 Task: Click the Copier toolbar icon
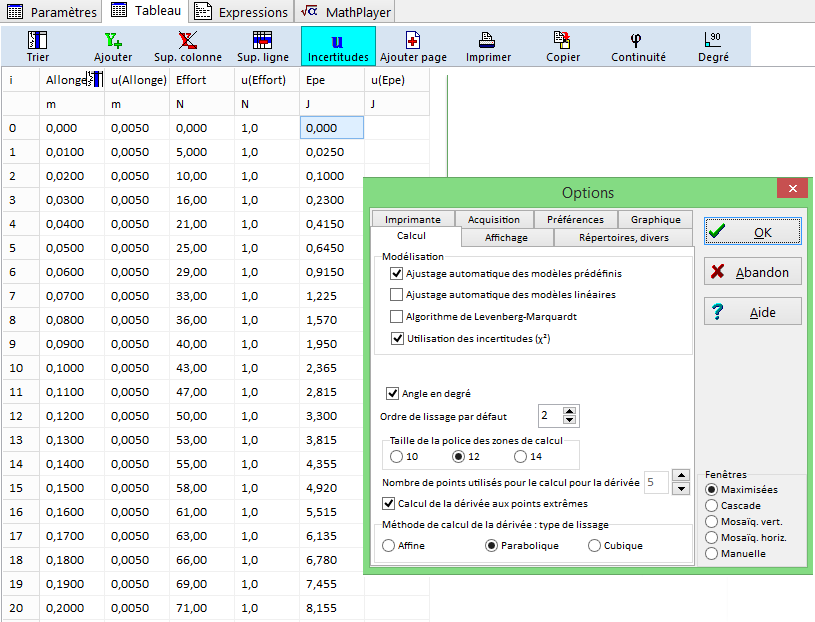click(x=562, y=40)
